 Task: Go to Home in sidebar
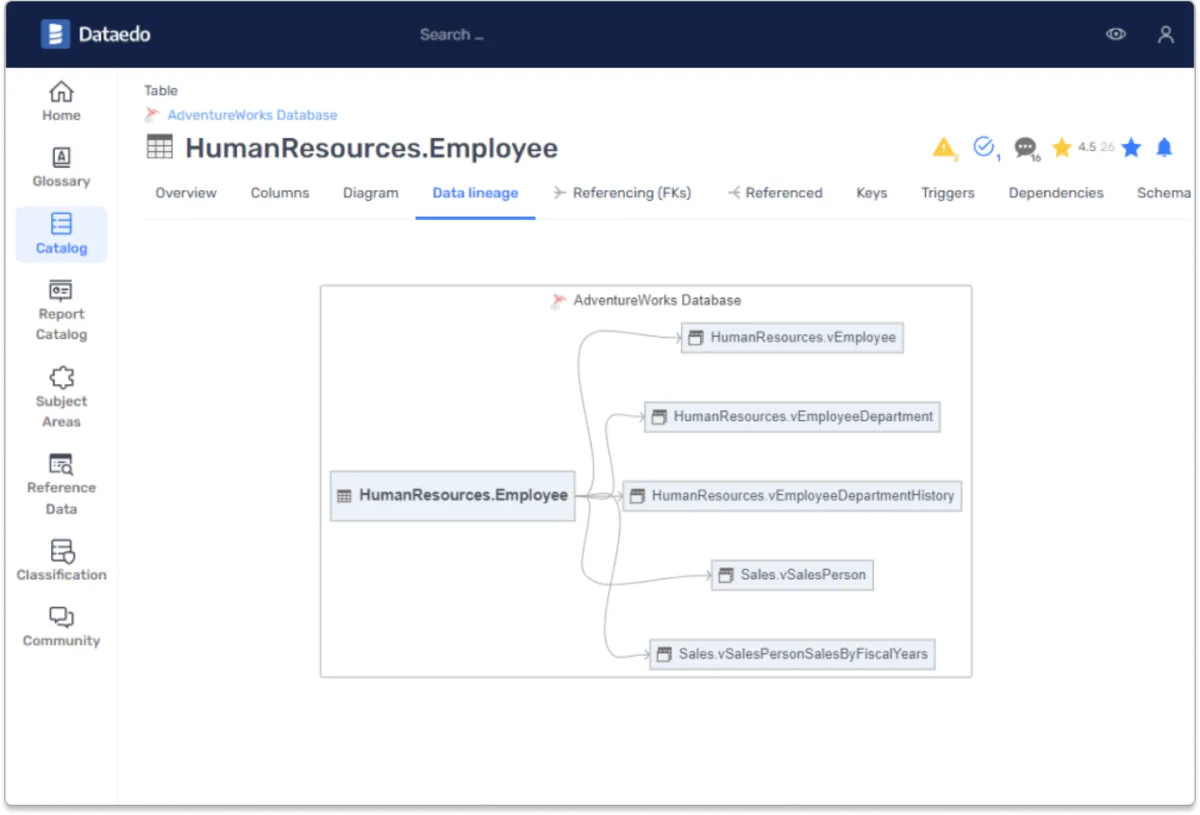pos(61,101)
